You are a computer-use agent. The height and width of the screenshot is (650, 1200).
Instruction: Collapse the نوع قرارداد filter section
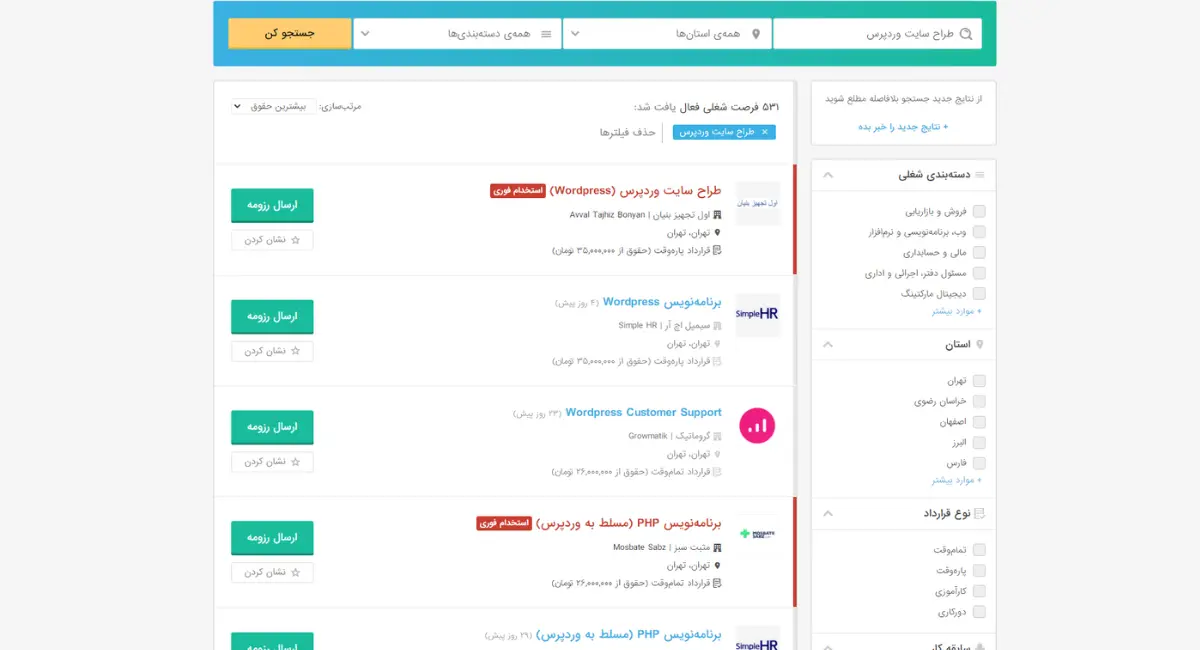(827, 514)
